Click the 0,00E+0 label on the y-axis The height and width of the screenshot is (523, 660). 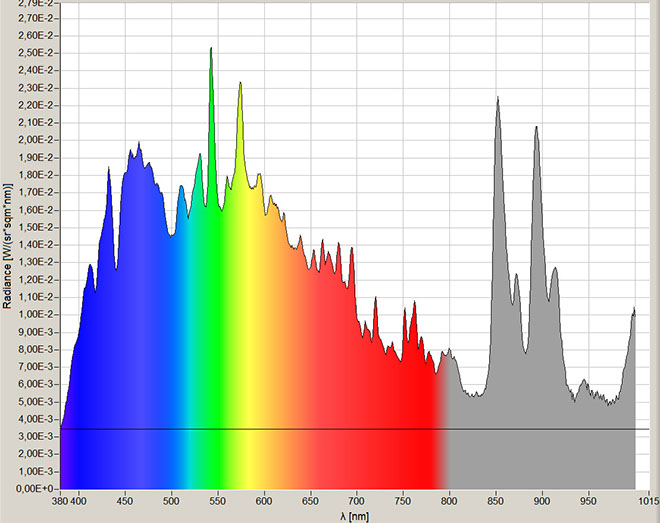click(38, 488)
